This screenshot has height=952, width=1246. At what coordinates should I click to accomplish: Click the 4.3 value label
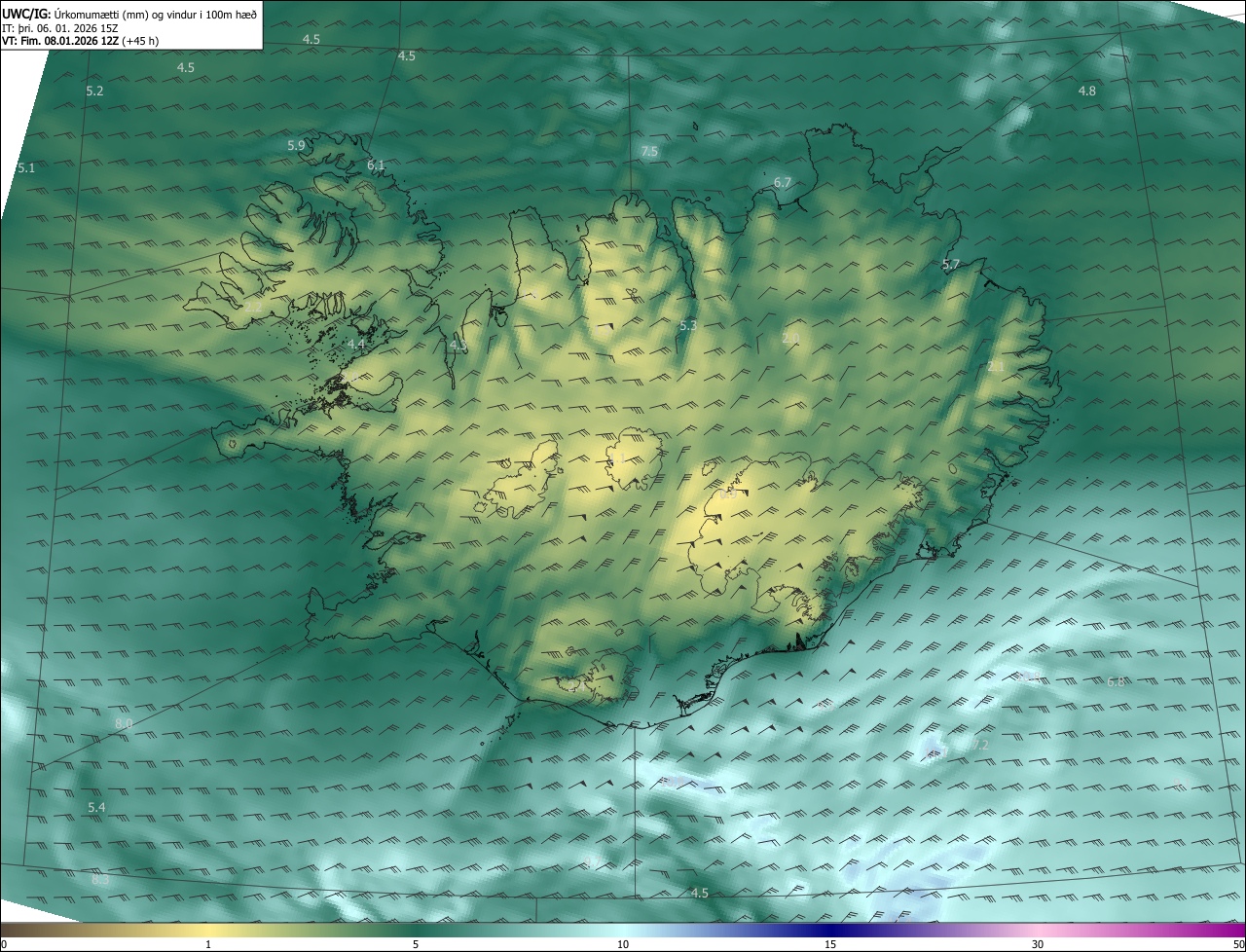[458, 345]
